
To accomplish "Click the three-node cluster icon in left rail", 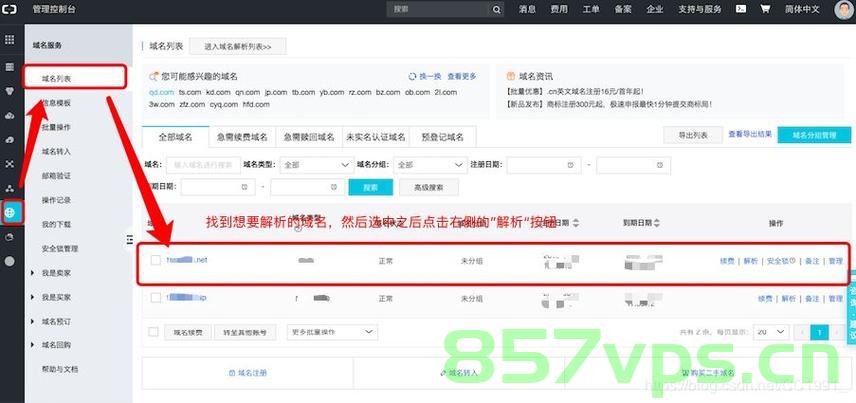I will (9, 188).
